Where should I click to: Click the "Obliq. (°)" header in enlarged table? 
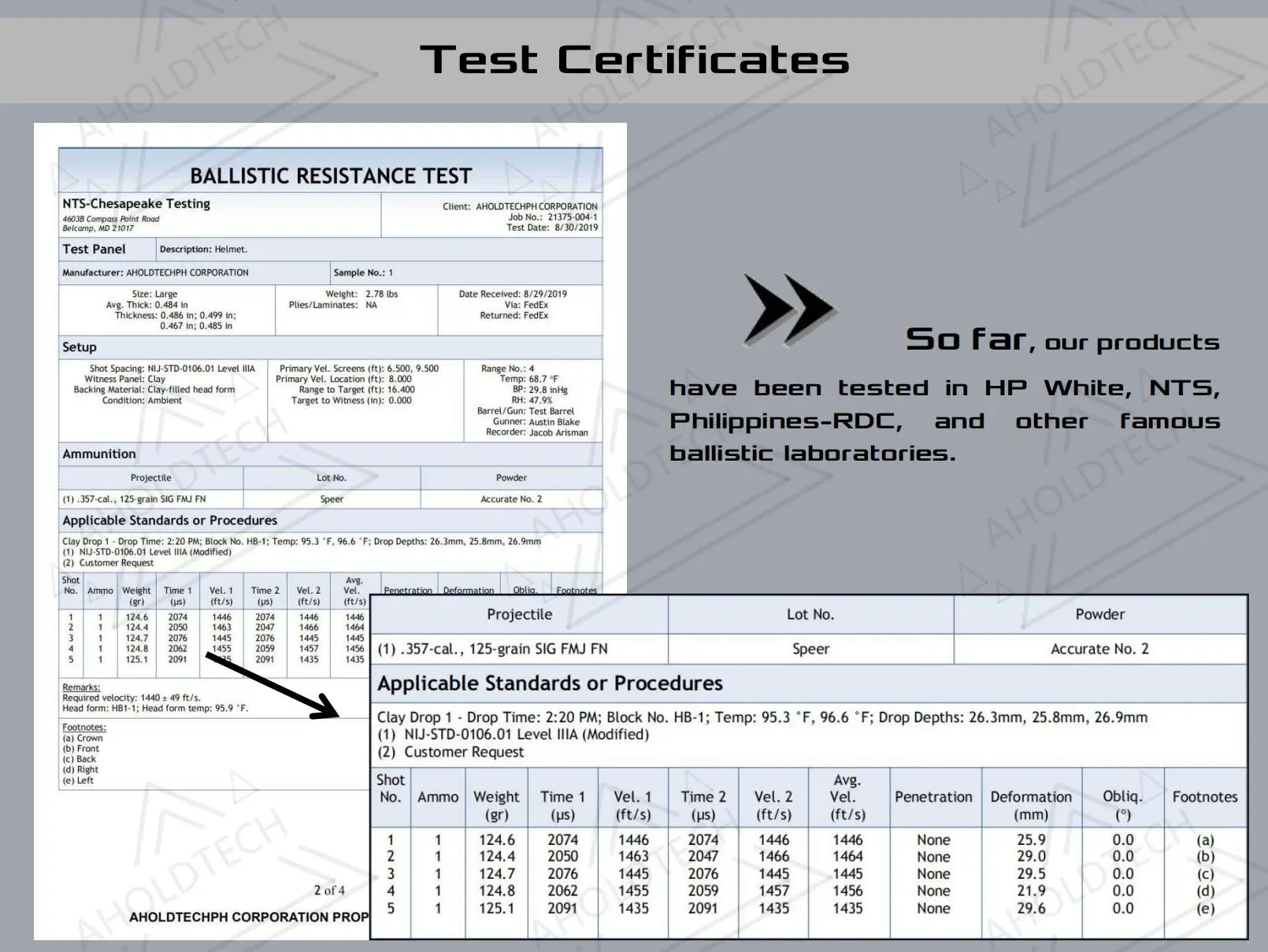pyautogui.click(x=1122, y=805)
